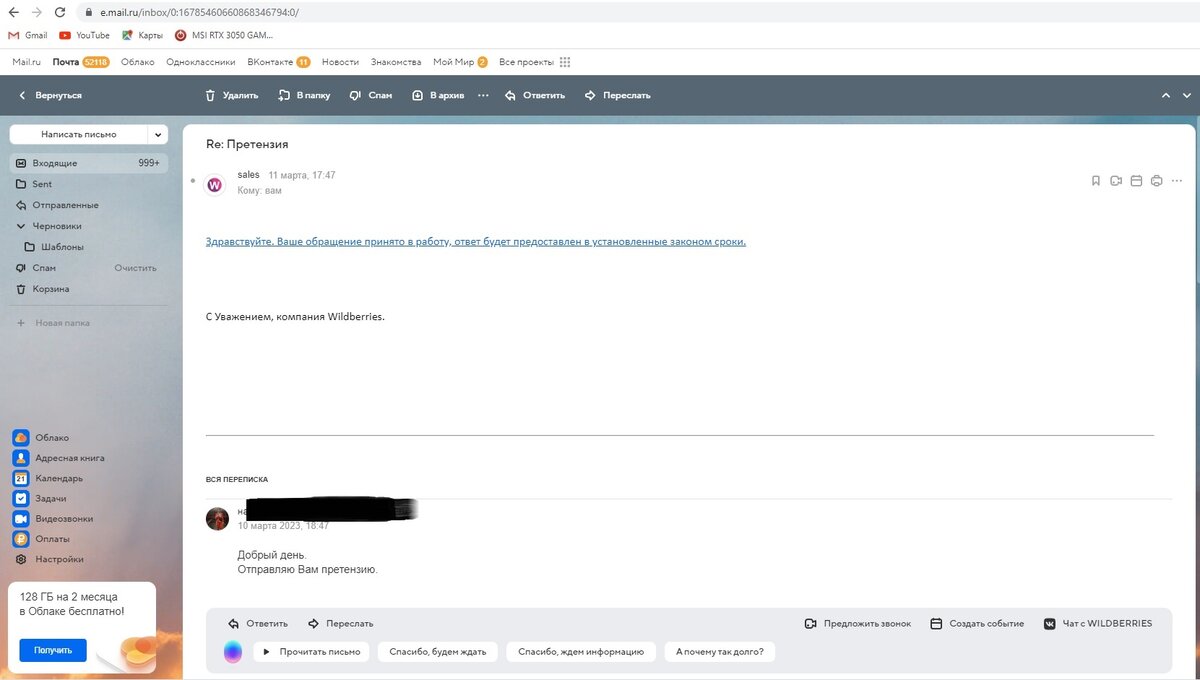1200x680 pixels.
Task: Open Чат с WILDBERRIES
Action: (x=1098, y=623)
